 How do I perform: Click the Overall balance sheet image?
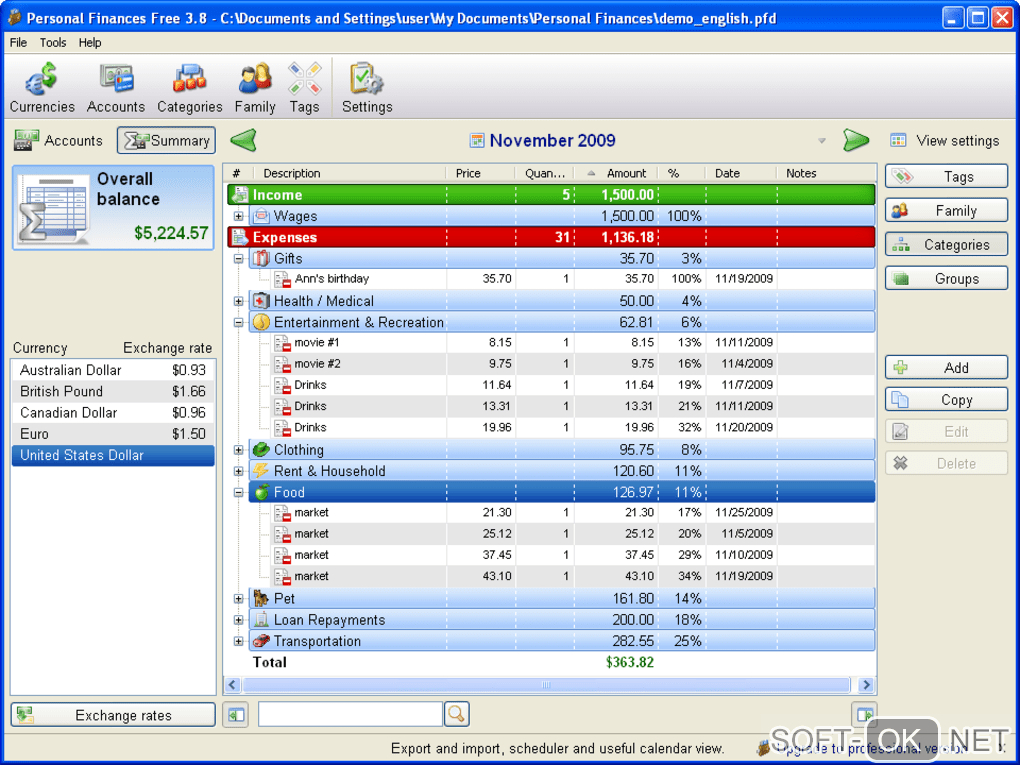pos(54,209)
